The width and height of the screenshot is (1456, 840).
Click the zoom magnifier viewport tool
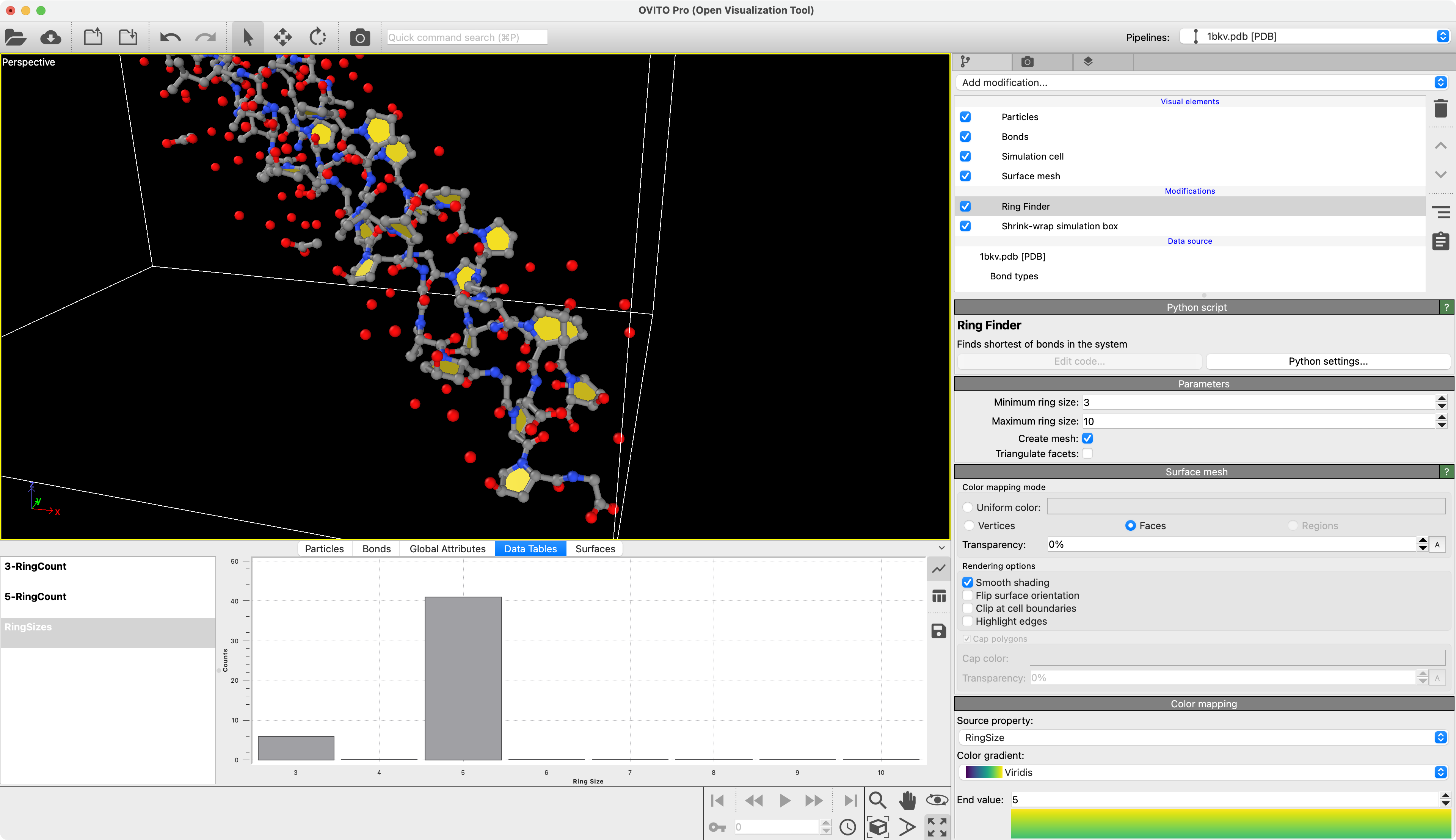[x=877, y=800]
